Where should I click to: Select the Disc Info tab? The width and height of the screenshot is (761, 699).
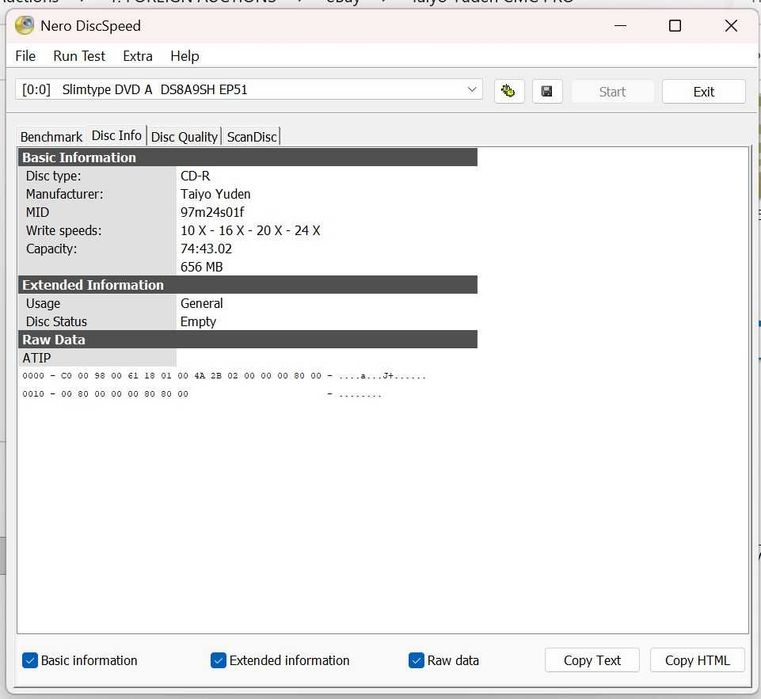[116, 135]
